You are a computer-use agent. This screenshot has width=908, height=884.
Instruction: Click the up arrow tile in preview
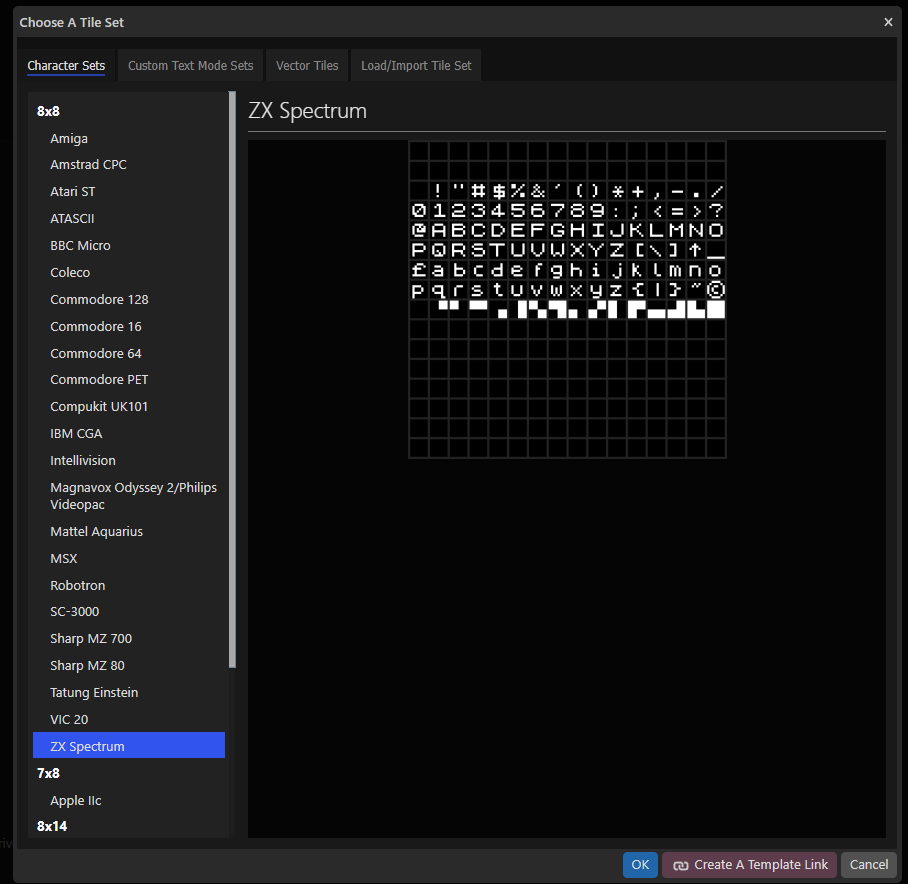(x=696, y=250)
